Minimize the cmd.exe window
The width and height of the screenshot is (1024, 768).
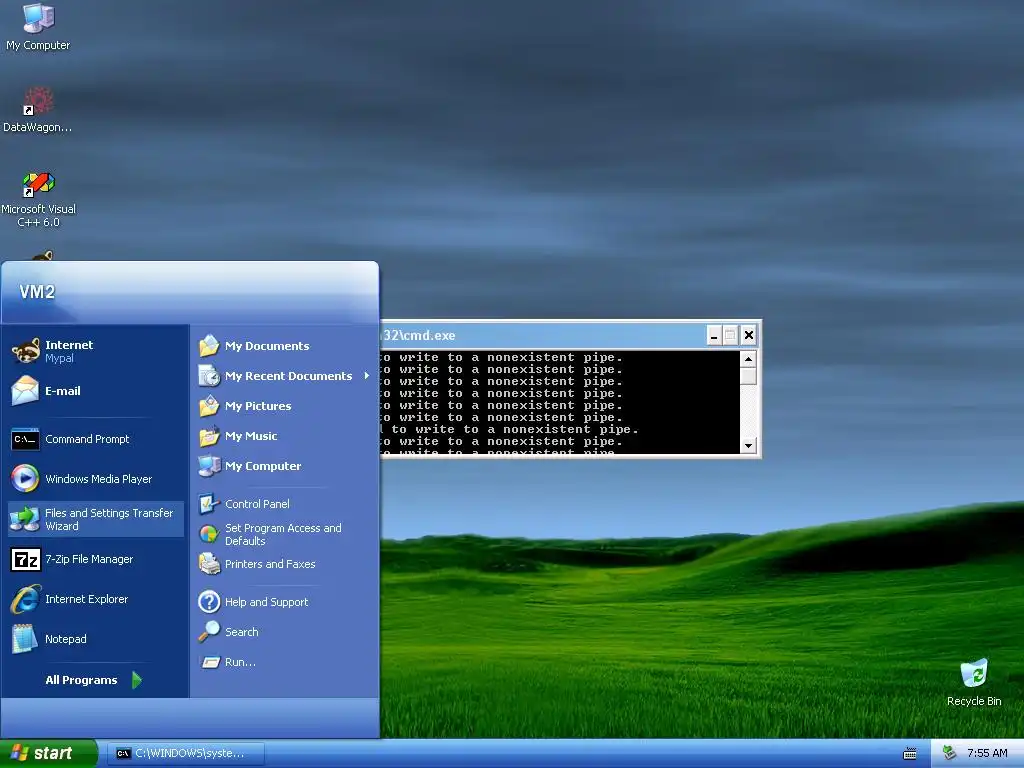pos(714,335)
